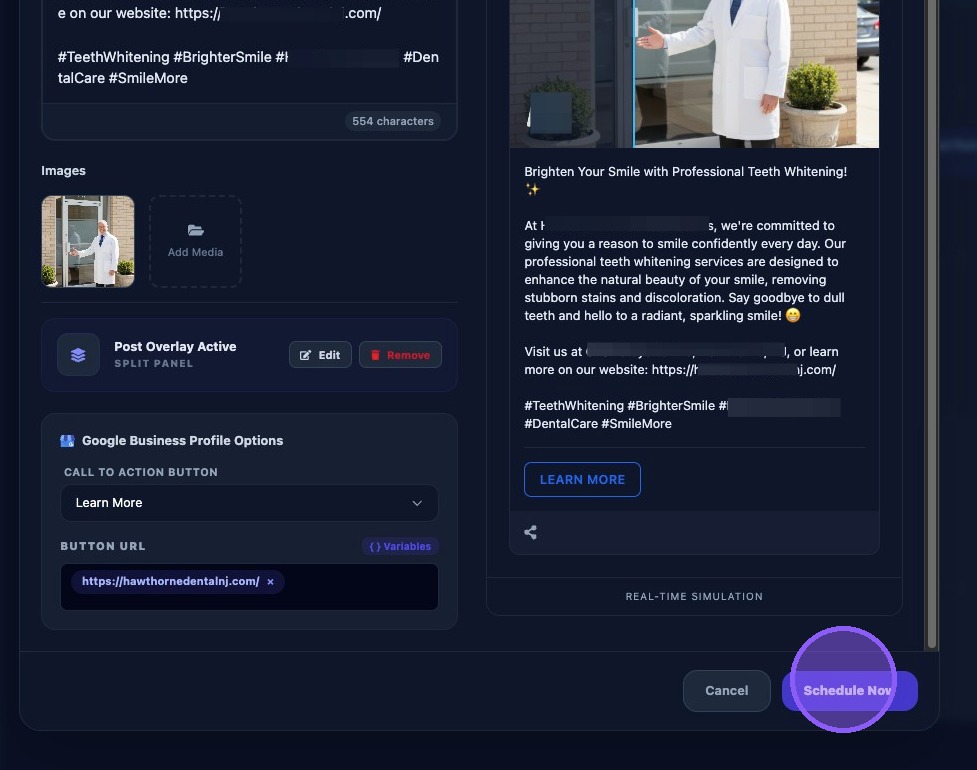Click the Button URL input field
Screen dimensions: 977x770
point(249,587)
